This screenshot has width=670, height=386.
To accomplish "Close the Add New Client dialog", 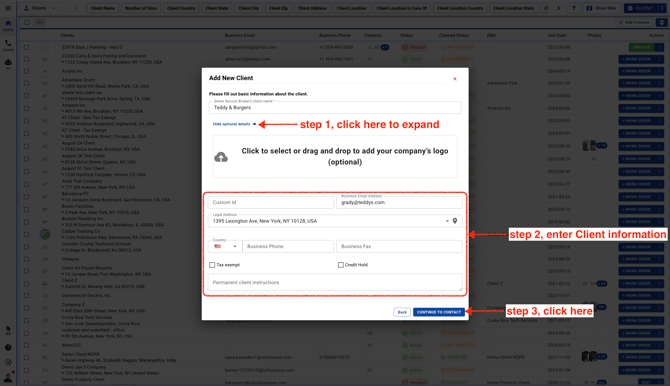I will [x=455, y=79].
